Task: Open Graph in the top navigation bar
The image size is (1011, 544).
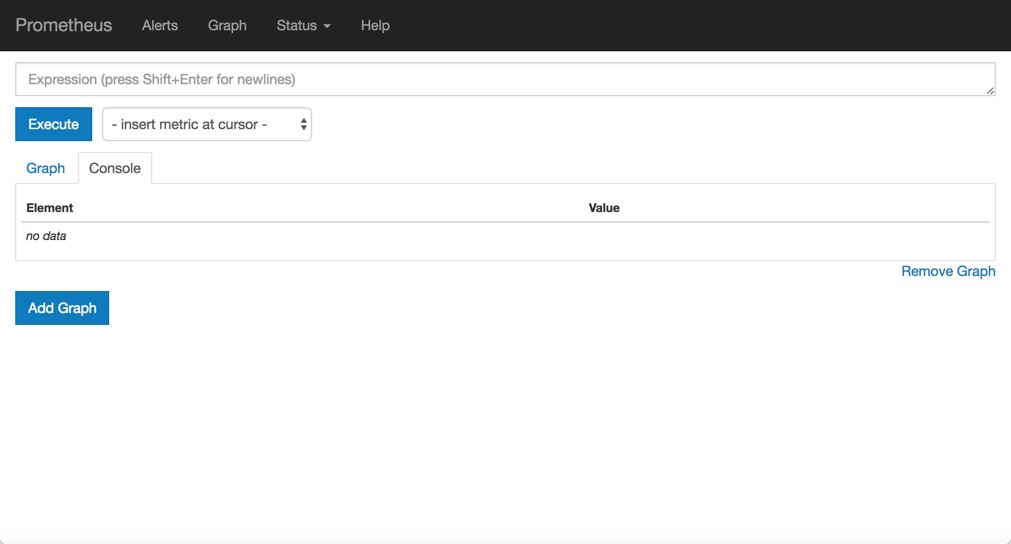Action: point(227,25)
